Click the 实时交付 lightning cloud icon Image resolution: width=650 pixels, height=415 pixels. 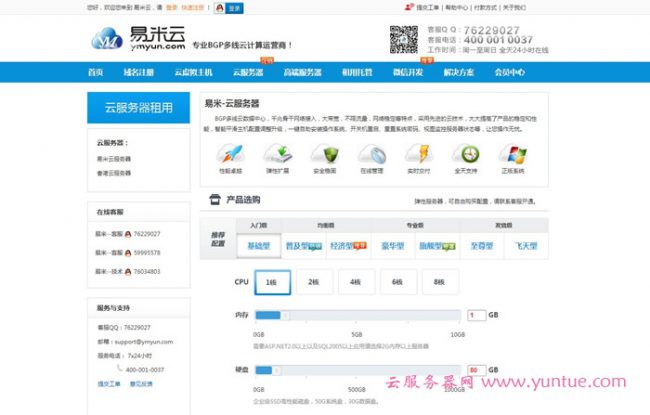click(419, 155)
